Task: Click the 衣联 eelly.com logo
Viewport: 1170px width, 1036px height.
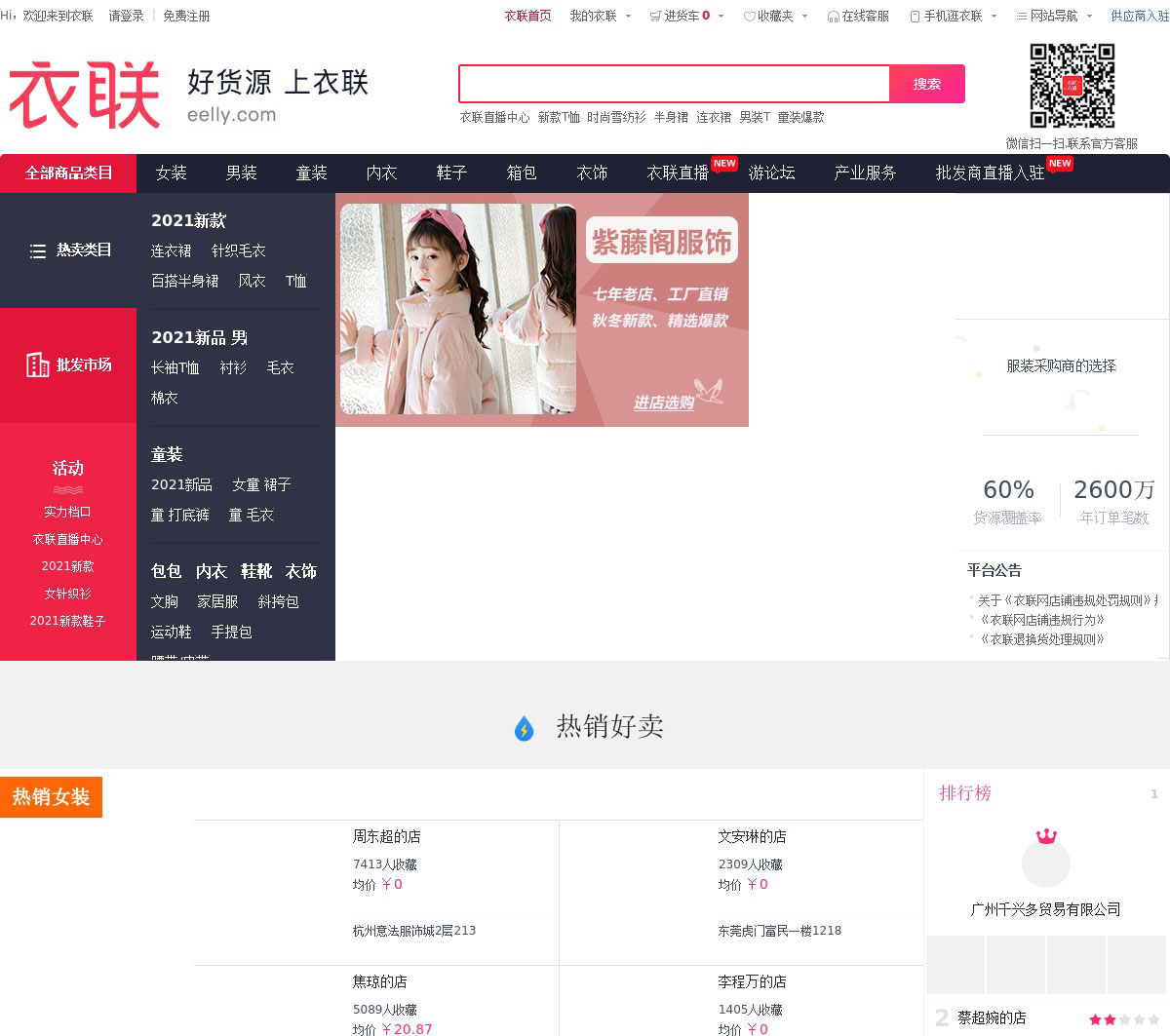Action: coord(190,95)
